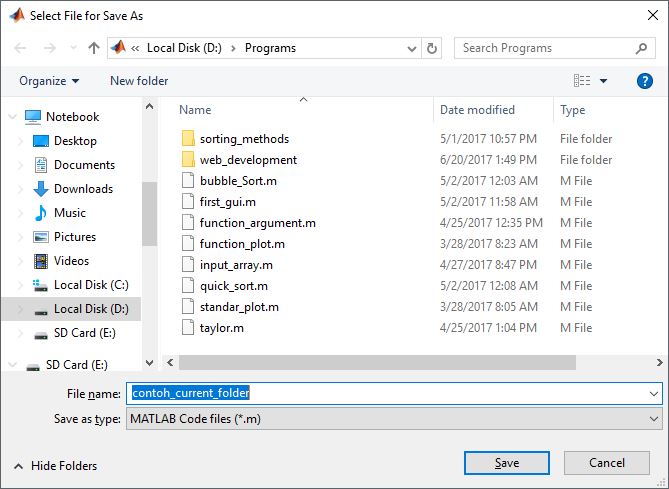This screenshot has height=489, width=669.
Task: Click the view layout icon
Action: click(x=582, y=81)
